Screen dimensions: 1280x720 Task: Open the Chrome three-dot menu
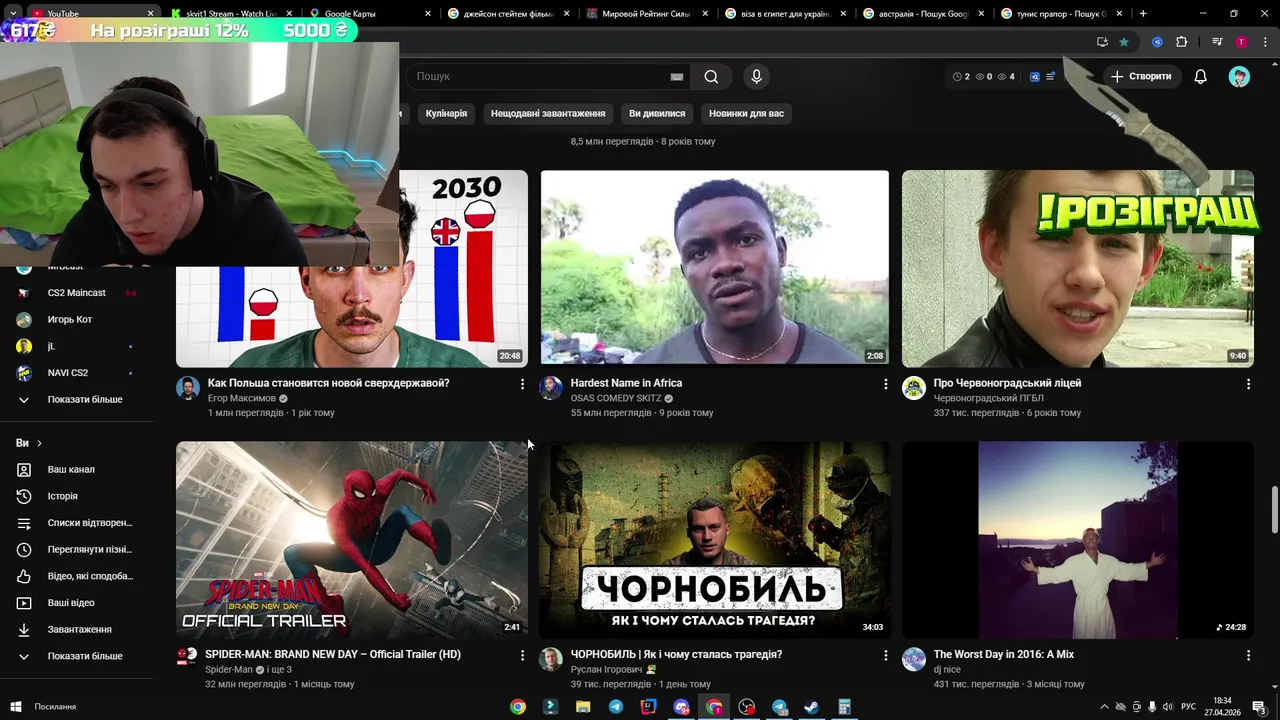1264,42
